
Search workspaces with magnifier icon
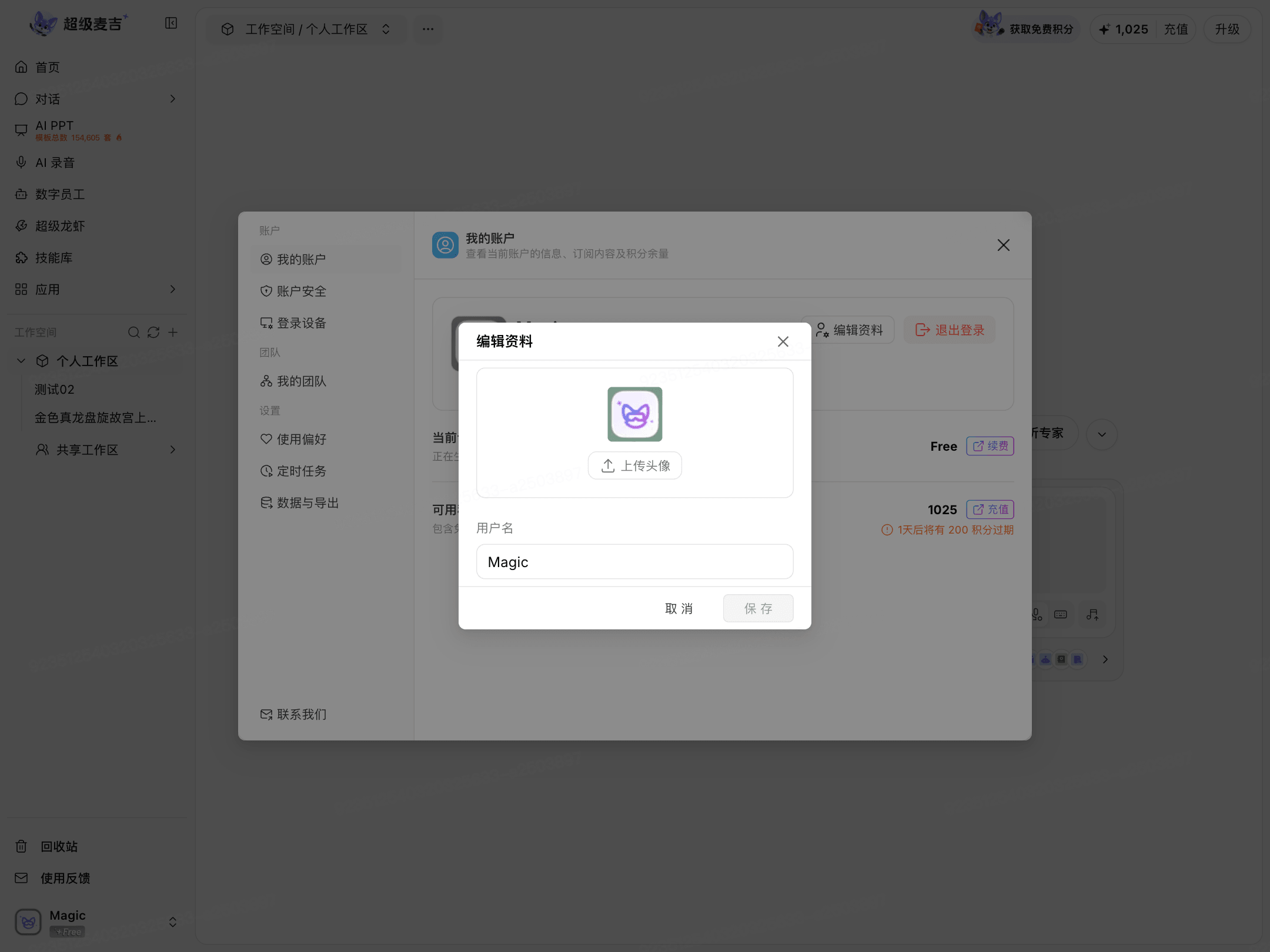[134, 333]
